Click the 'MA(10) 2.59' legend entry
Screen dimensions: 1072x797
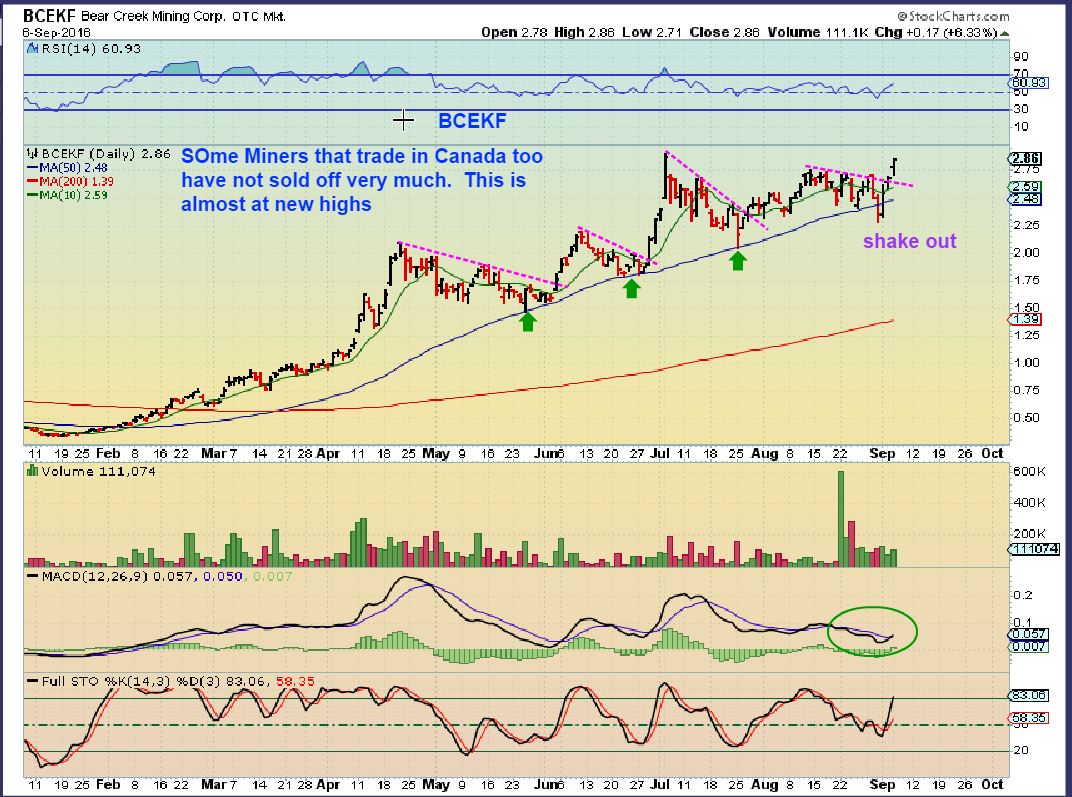pyautogui.click(x=67, y=195)
